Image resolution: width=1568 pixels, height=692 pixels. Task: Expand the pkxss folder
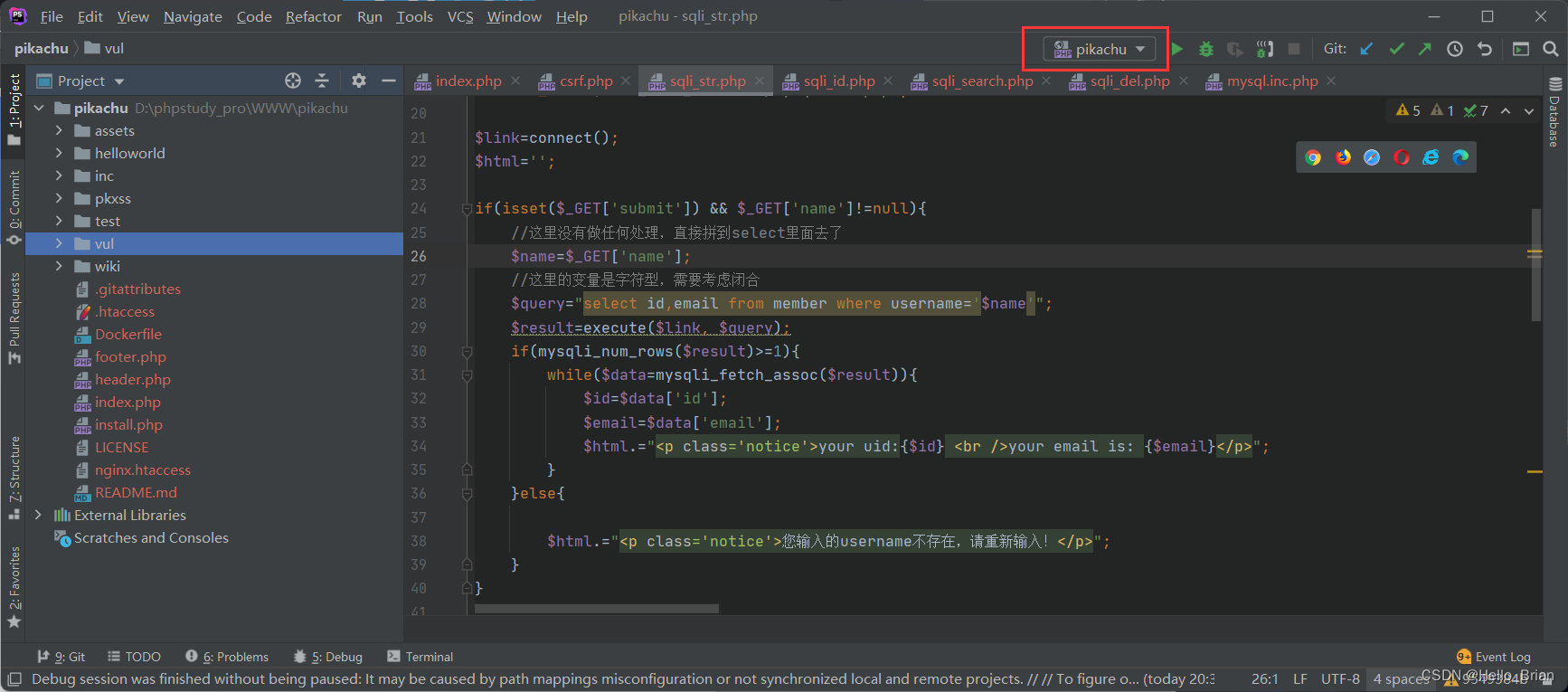click(59, 198)
